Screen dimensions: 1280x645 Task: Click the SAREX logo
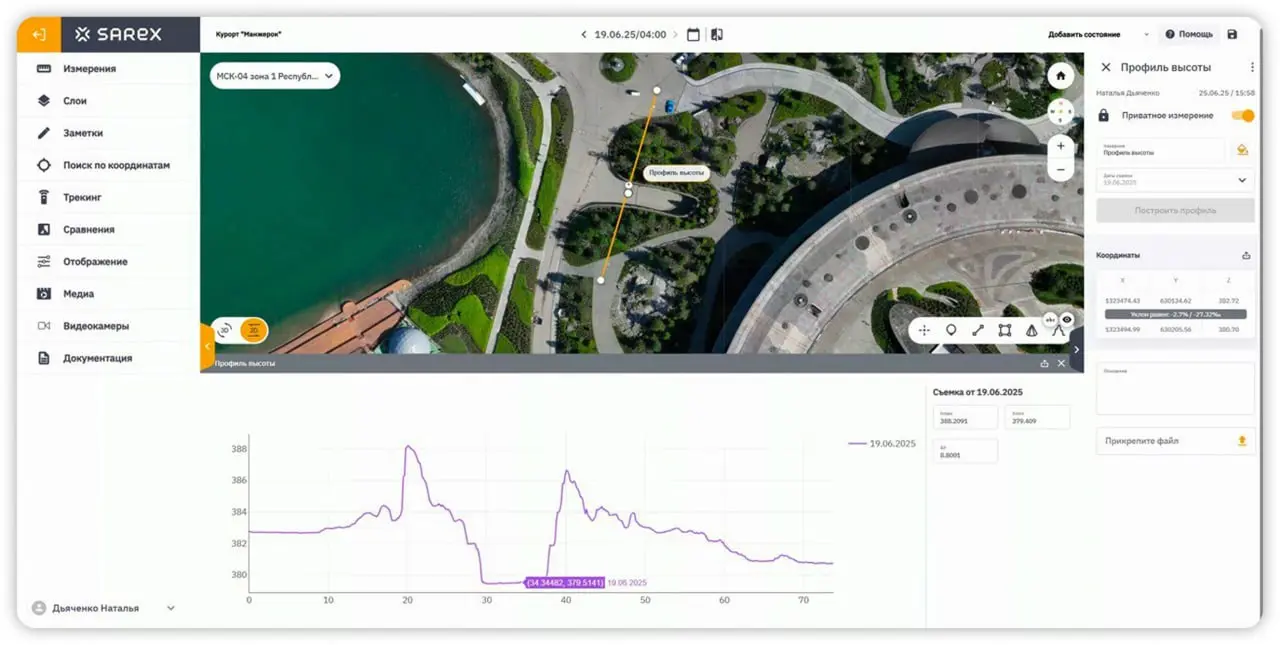pyautogui.click(x=118, y=35)
